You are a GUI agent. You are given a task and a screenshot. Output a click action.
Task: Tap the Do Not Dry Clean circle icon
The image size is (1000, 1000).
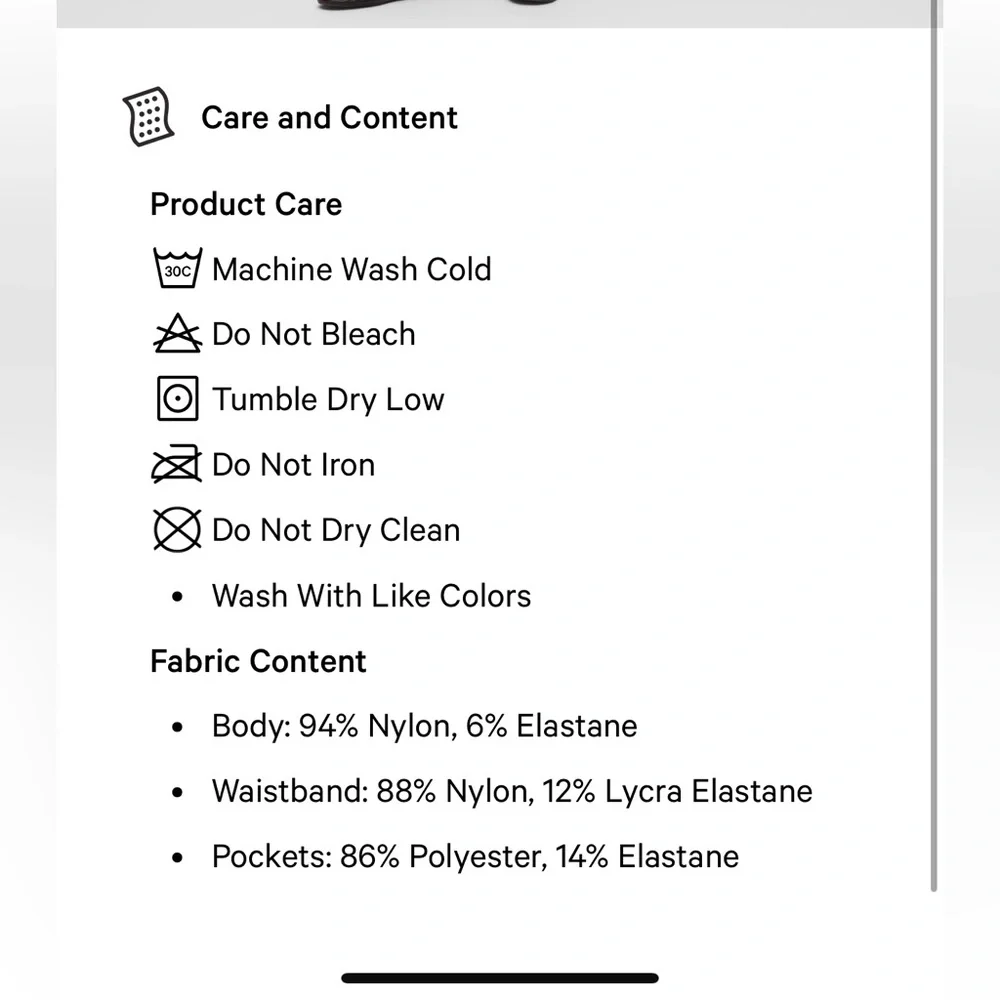point(177,530)
